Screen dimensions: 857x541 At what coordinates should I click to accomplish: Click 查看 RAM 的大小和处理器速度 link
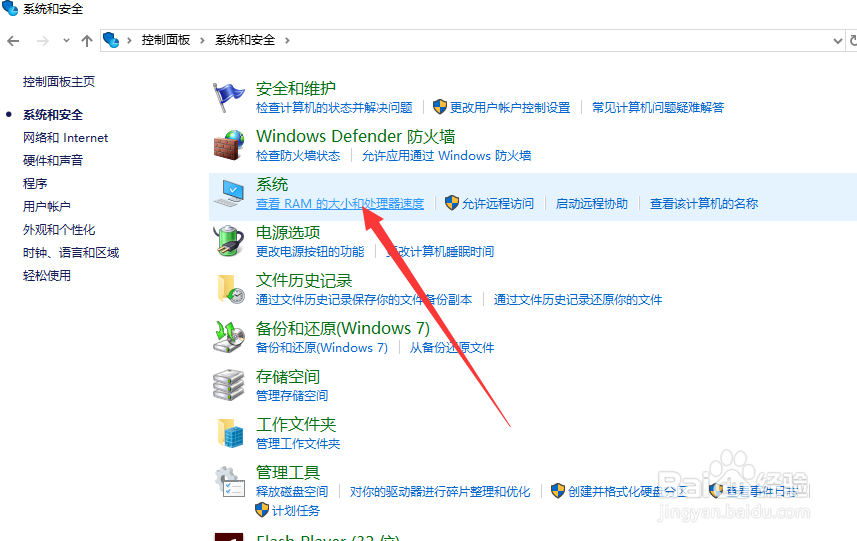click(x=340, y=204)
